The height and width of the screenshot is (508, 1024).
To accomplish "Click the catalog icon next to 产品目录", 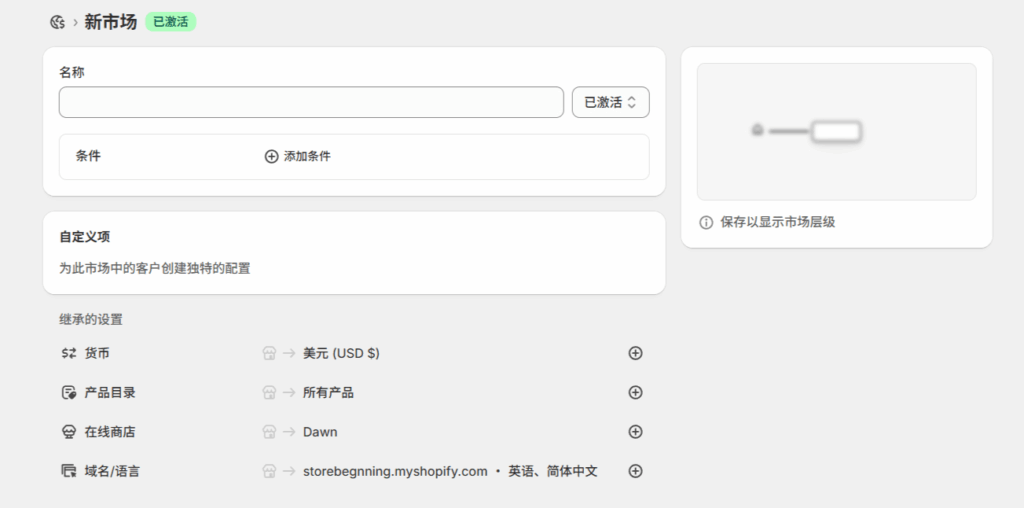I will [x=69, y=393].
